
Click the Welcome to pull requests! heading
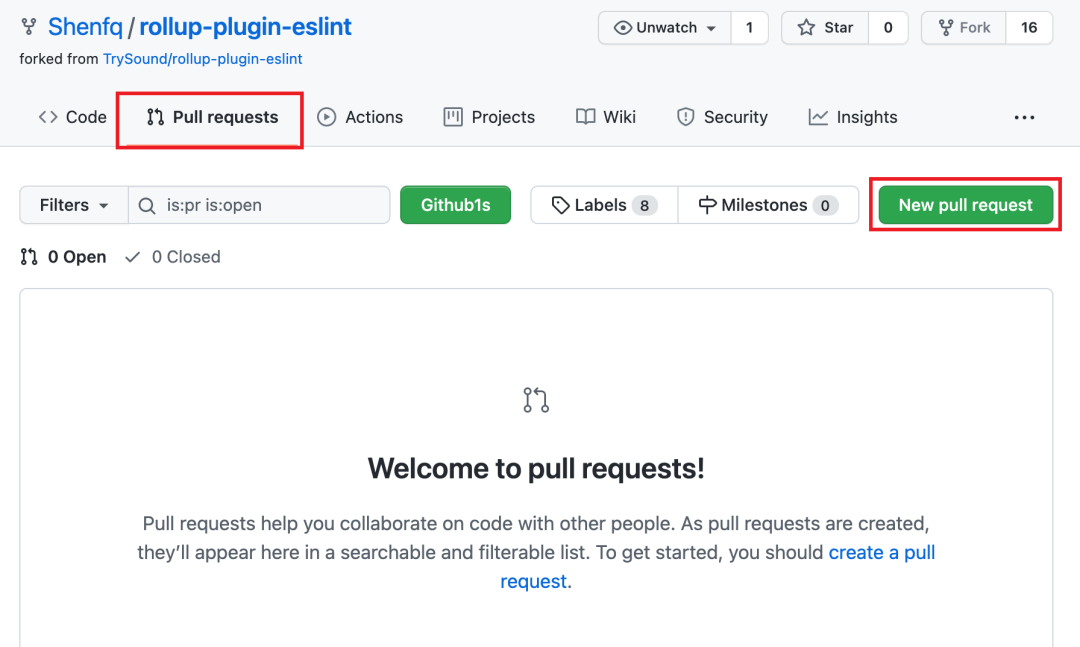536,469
